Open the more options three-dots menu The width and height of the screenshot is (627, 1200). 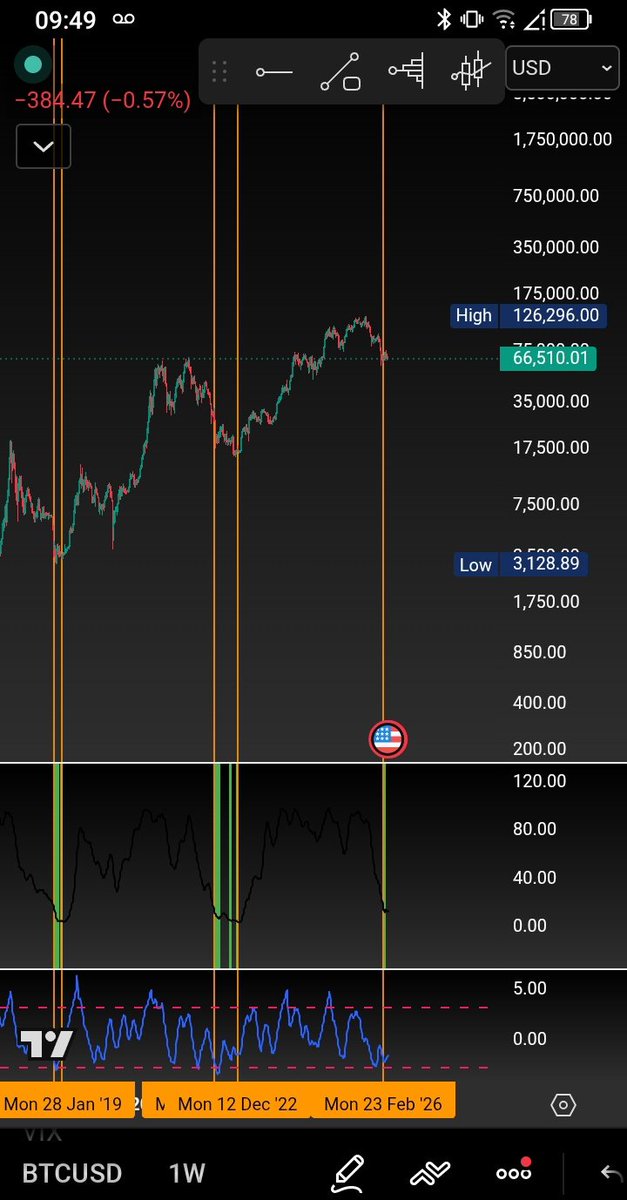(x=514, y=1172)
